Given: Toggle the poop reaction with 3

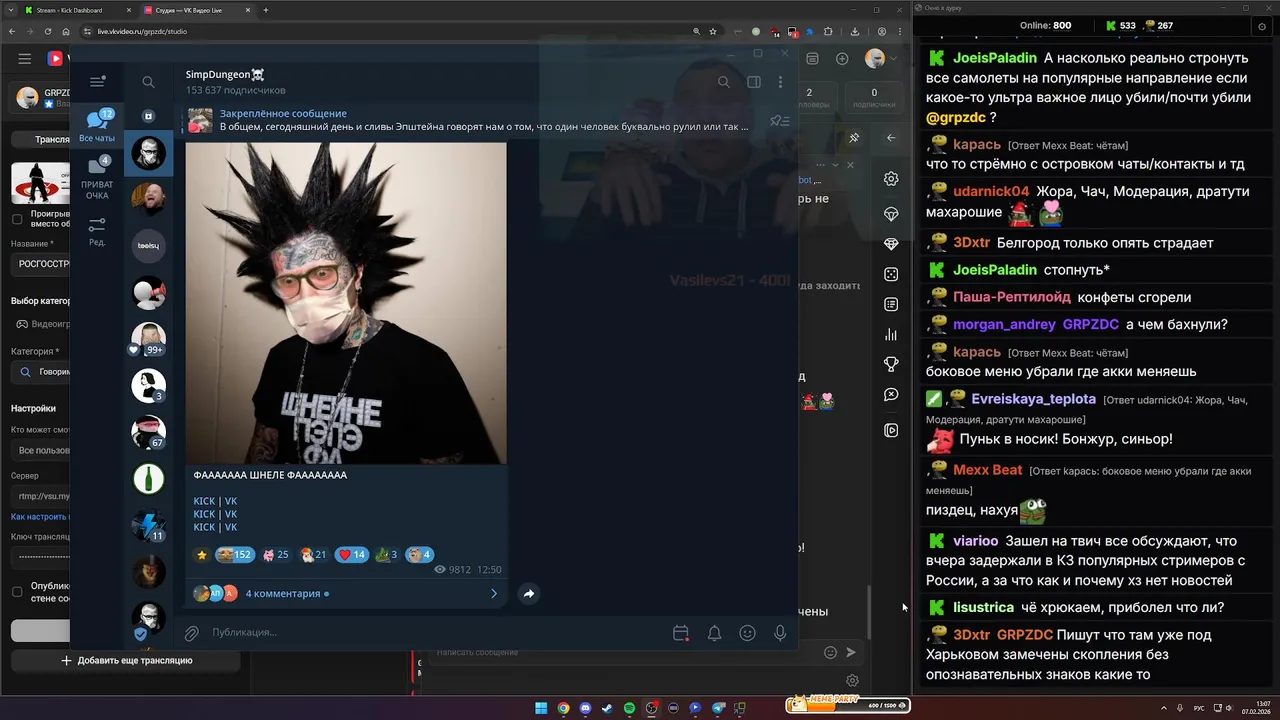Looking at the screenshot, I should tap(386, 555).
